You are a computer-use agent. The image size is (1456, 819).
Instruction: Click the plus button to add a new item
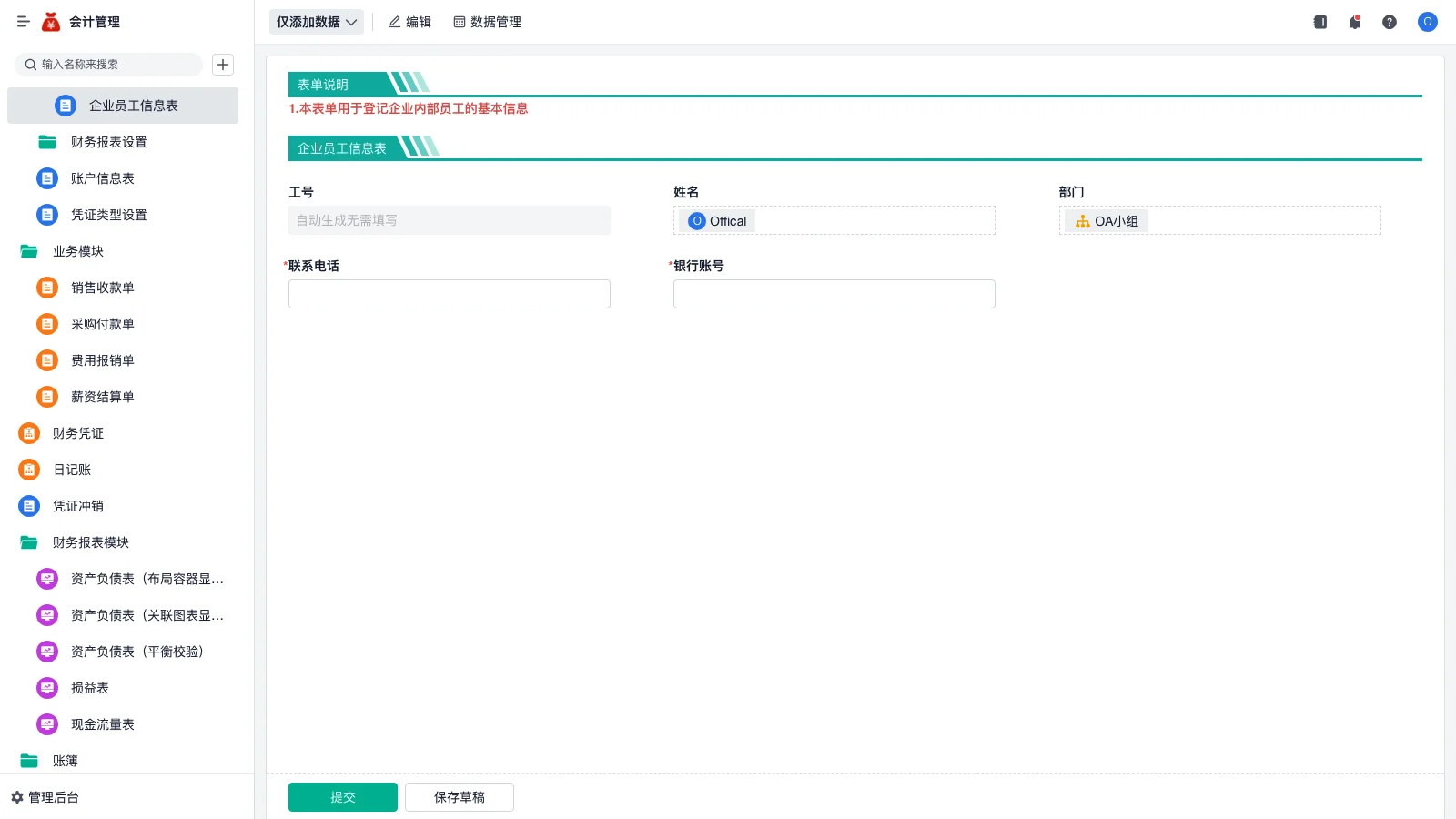pos(223,65)
